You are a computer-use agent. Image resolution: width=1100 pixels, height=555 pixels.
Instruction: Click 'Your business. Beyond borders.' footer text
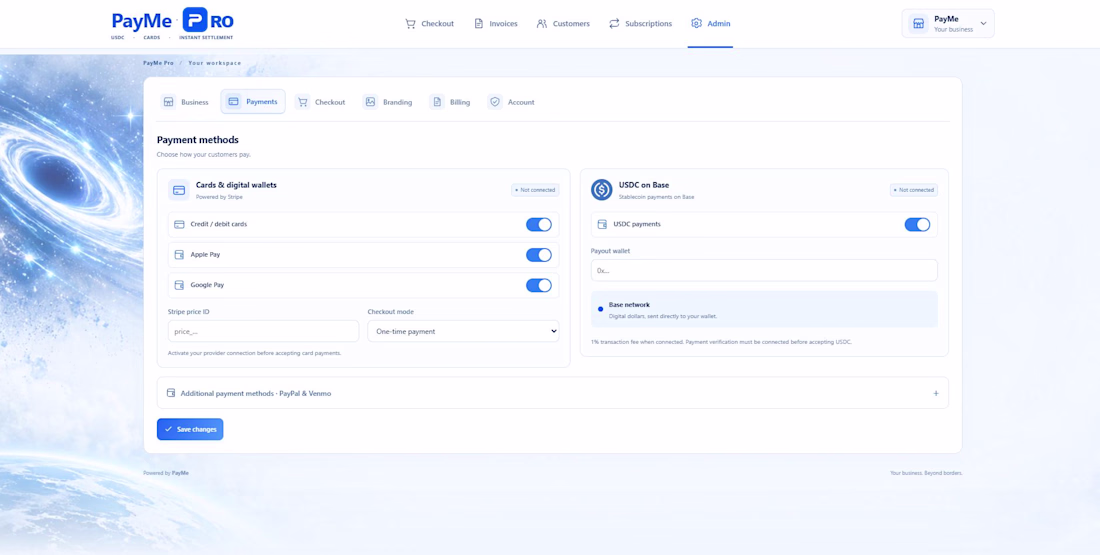point(926,473)
